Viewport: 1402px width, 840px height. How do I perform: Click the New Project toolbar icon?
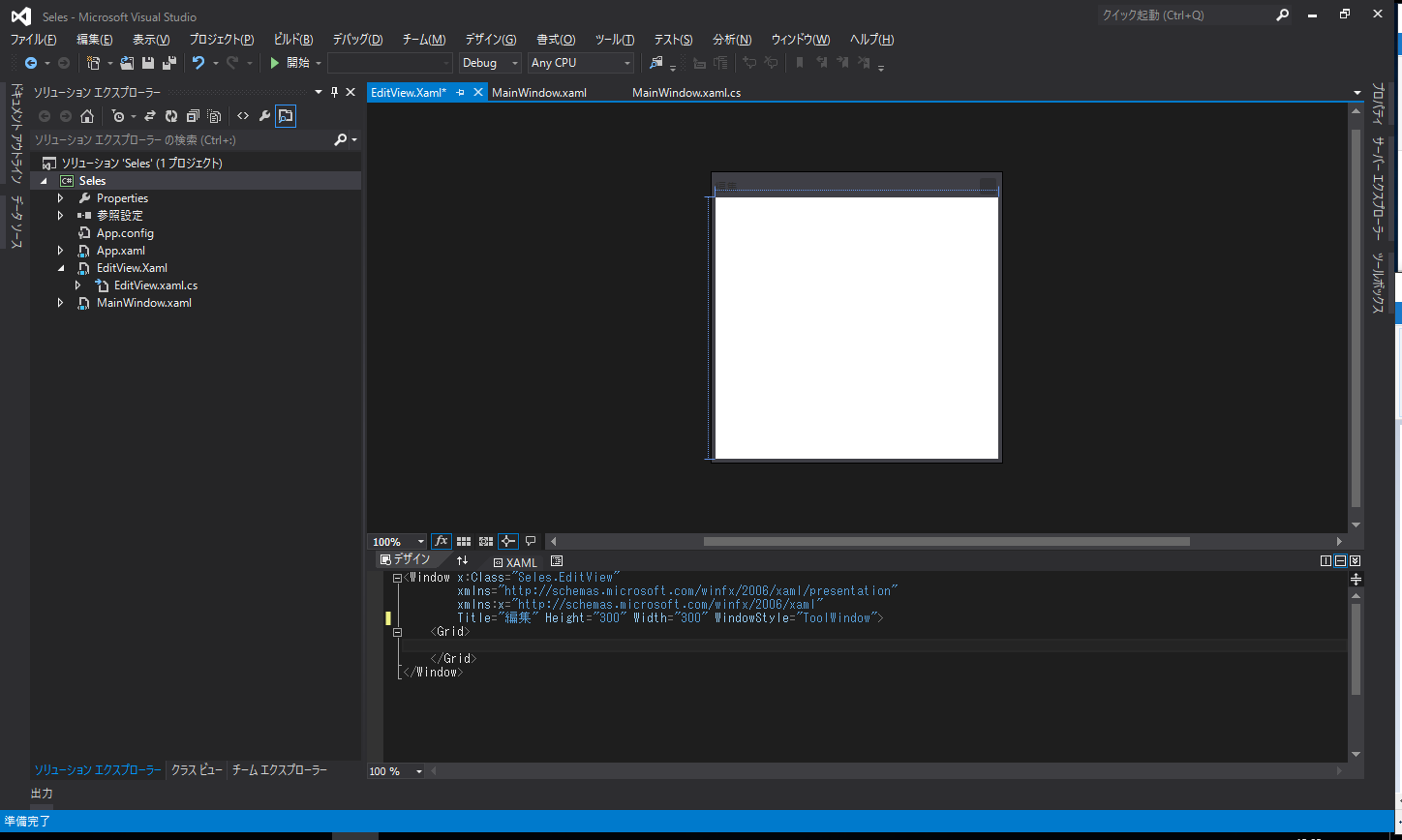click(x=93, y=63)
